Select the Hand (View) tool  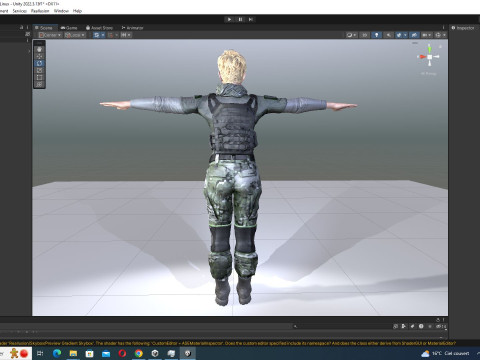(39, 49)
